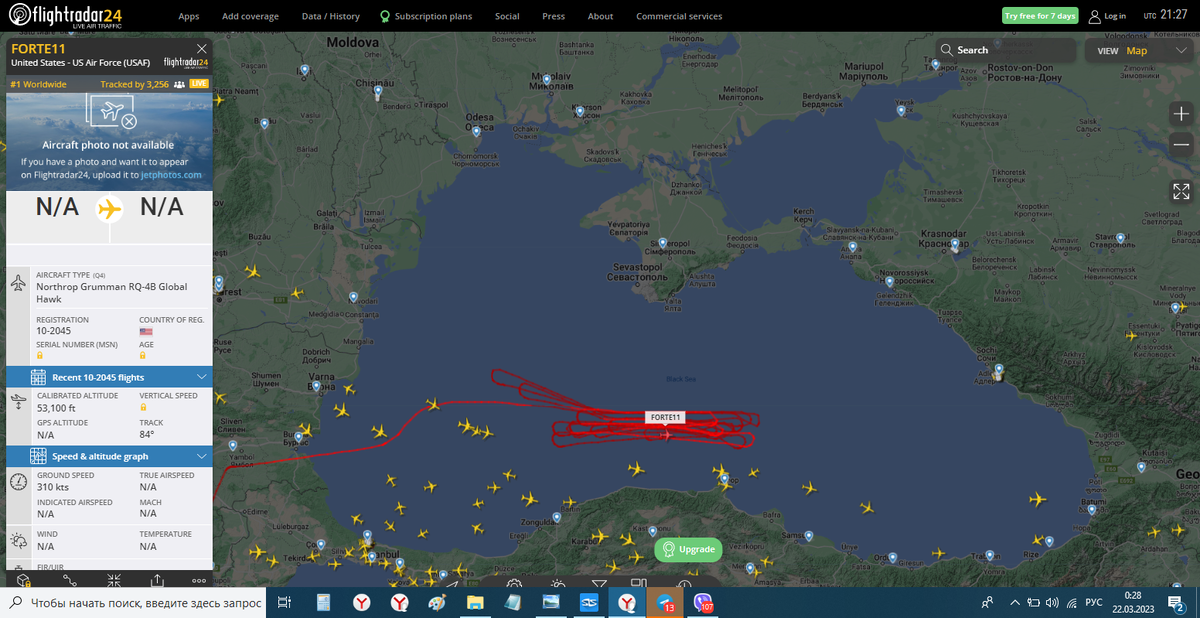The image size is (1200, 618).
Task: Click locked Serial Number padlock icon
Action: tap(40, 355)
